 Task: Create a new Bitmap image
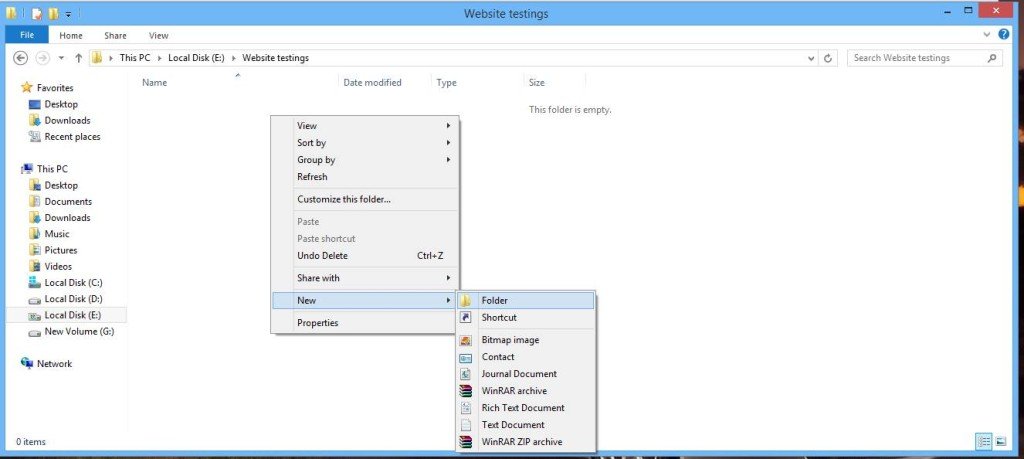pyautogui.click(x=526, y=340)
